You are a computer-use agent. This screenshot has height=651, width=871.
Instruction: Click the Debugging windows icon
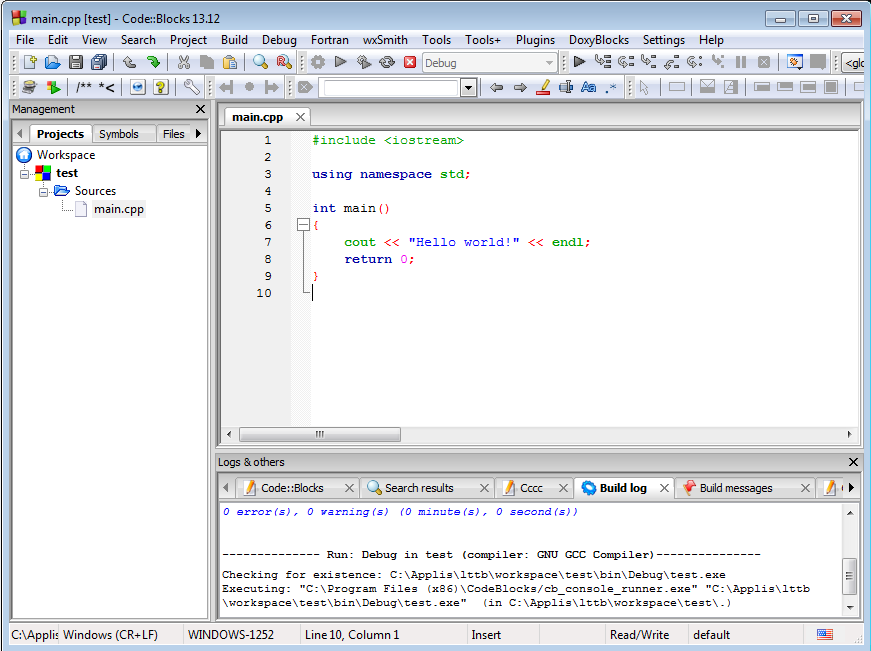coord(795,62)
